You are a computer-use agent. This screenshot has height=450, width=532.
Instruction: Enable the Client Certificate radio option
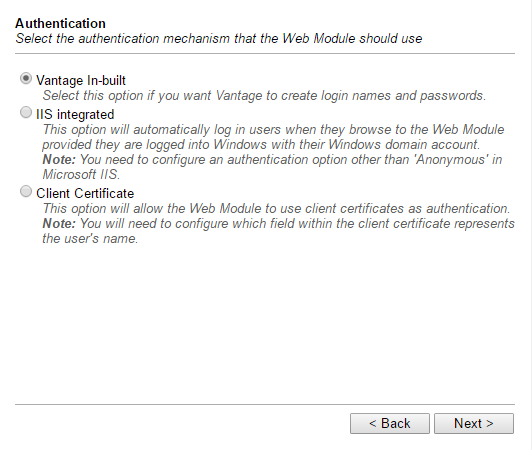pyautogui.click(x=26, y=191)
